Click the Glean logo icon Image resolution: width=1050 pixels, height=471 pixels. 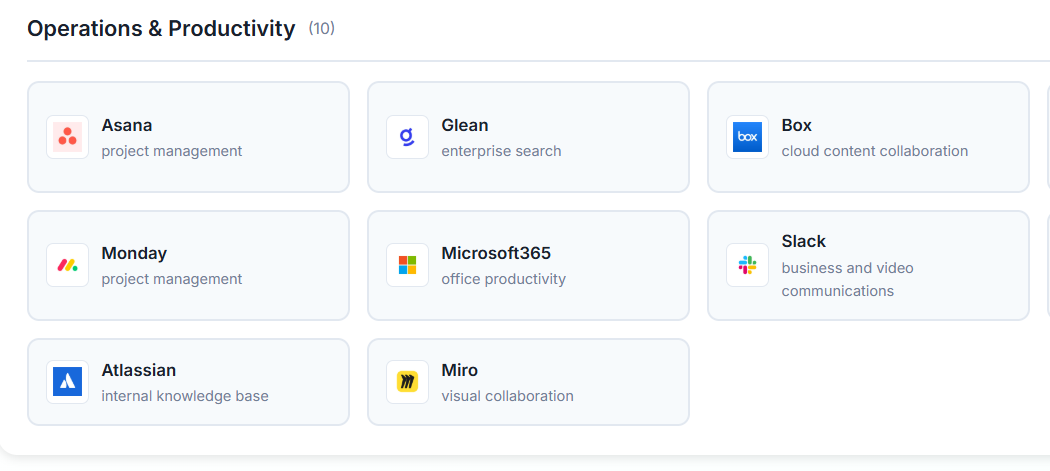tap(407, 137)
